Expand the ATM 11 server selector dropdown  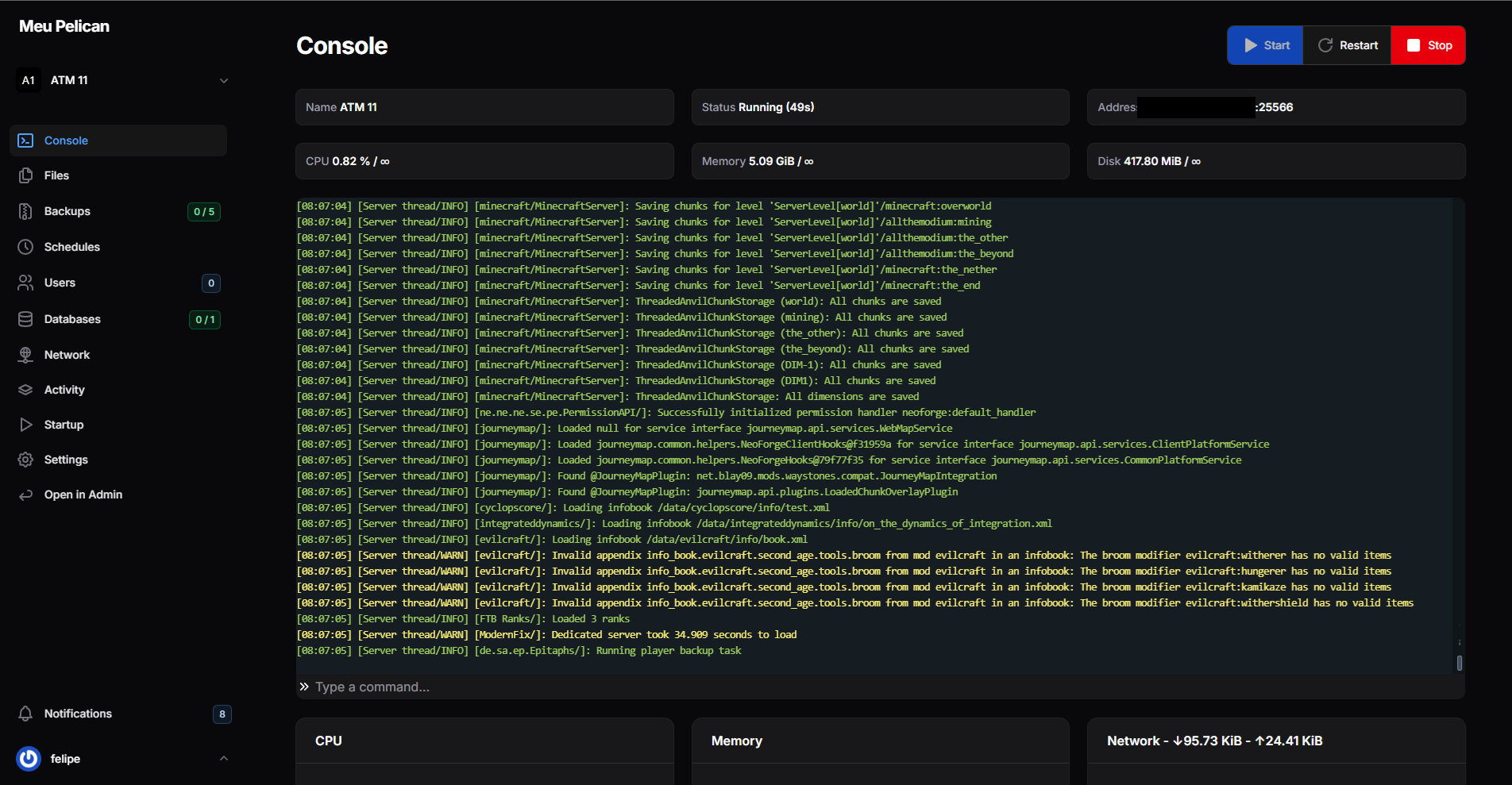[224, 80]
